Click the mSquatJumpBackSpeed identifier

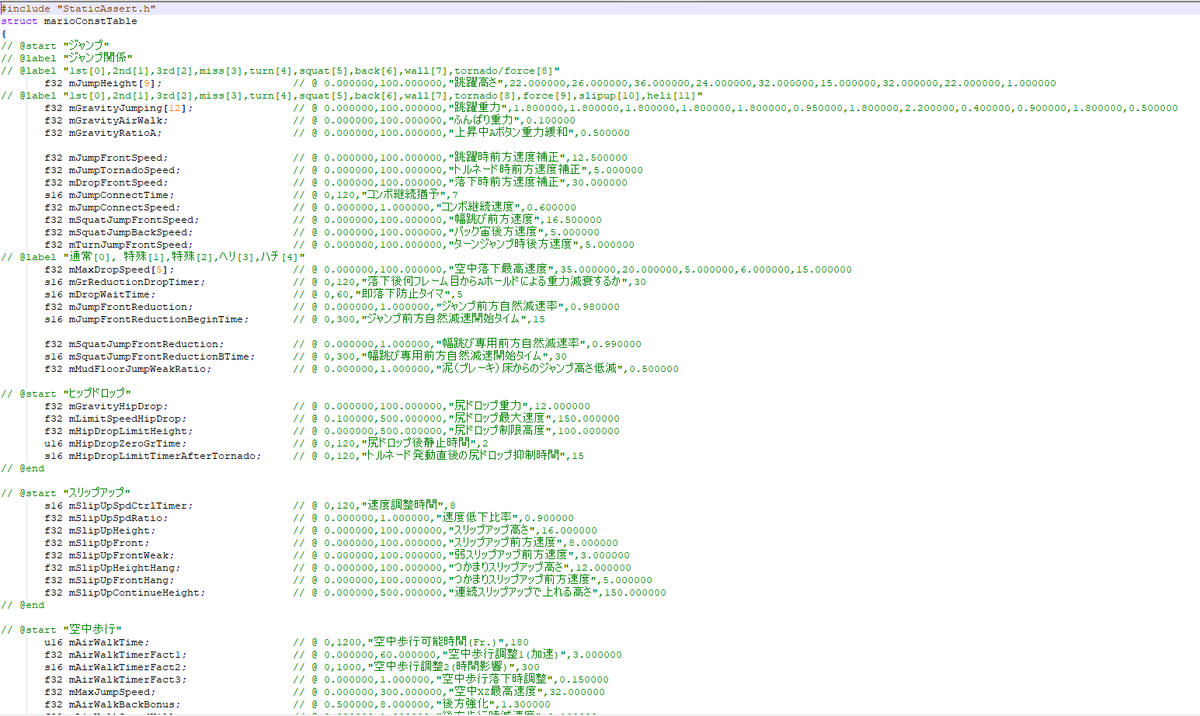128,232
